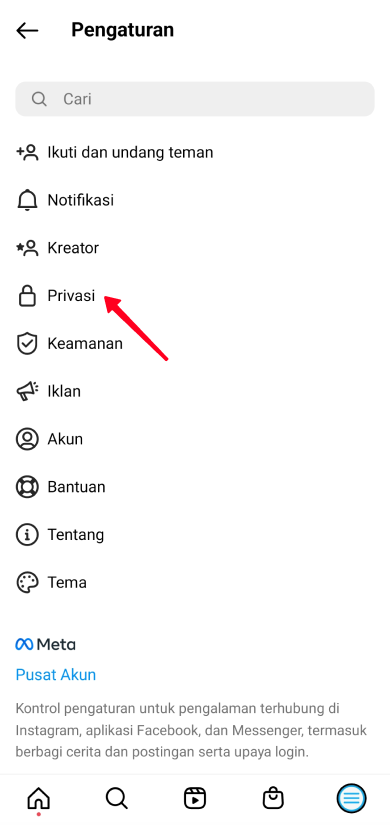
Task: Open the Reels tab icon
Action: click(195, 798)
